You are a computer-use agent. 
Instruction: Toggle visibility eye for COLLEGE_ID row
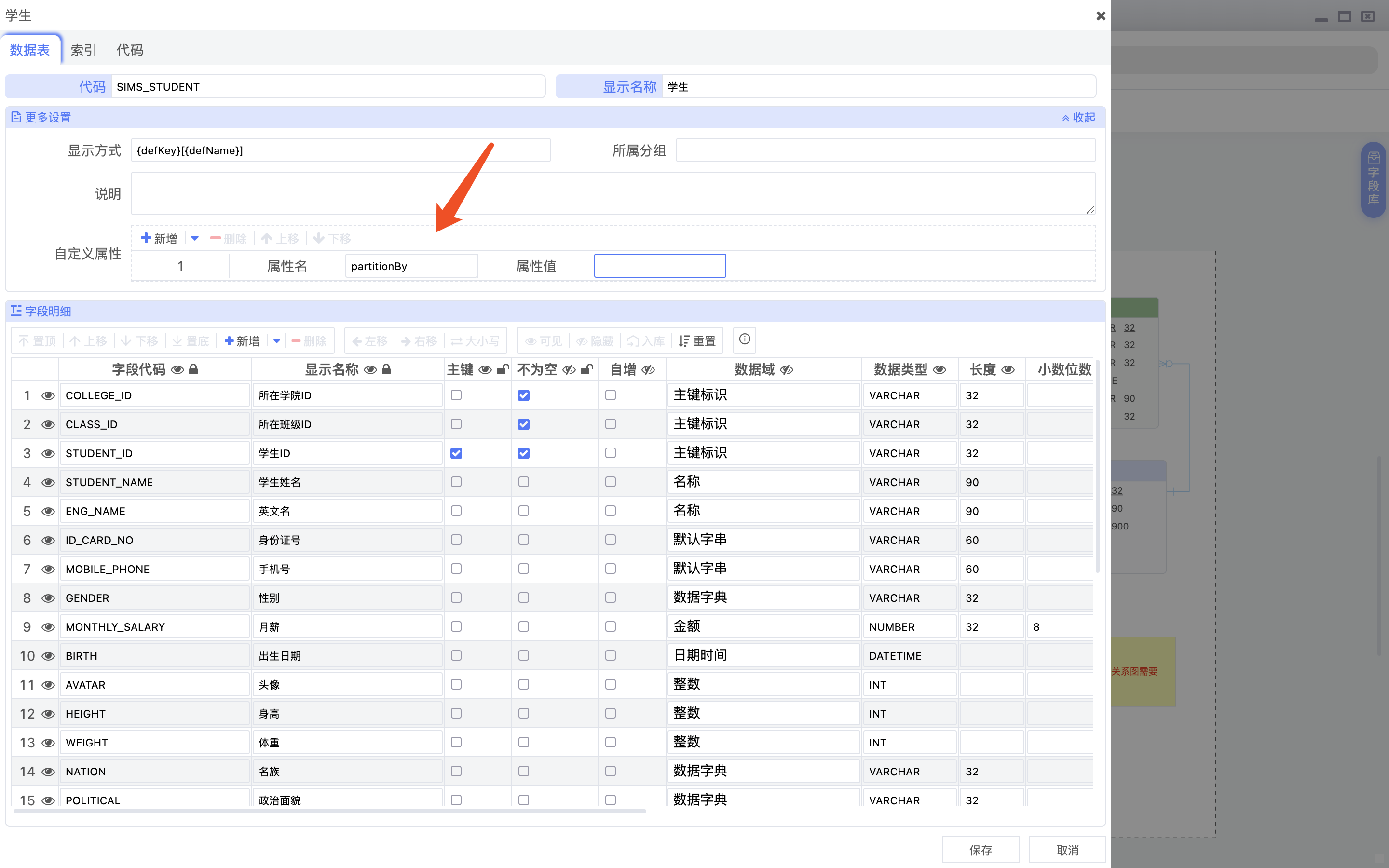[48, 395]
